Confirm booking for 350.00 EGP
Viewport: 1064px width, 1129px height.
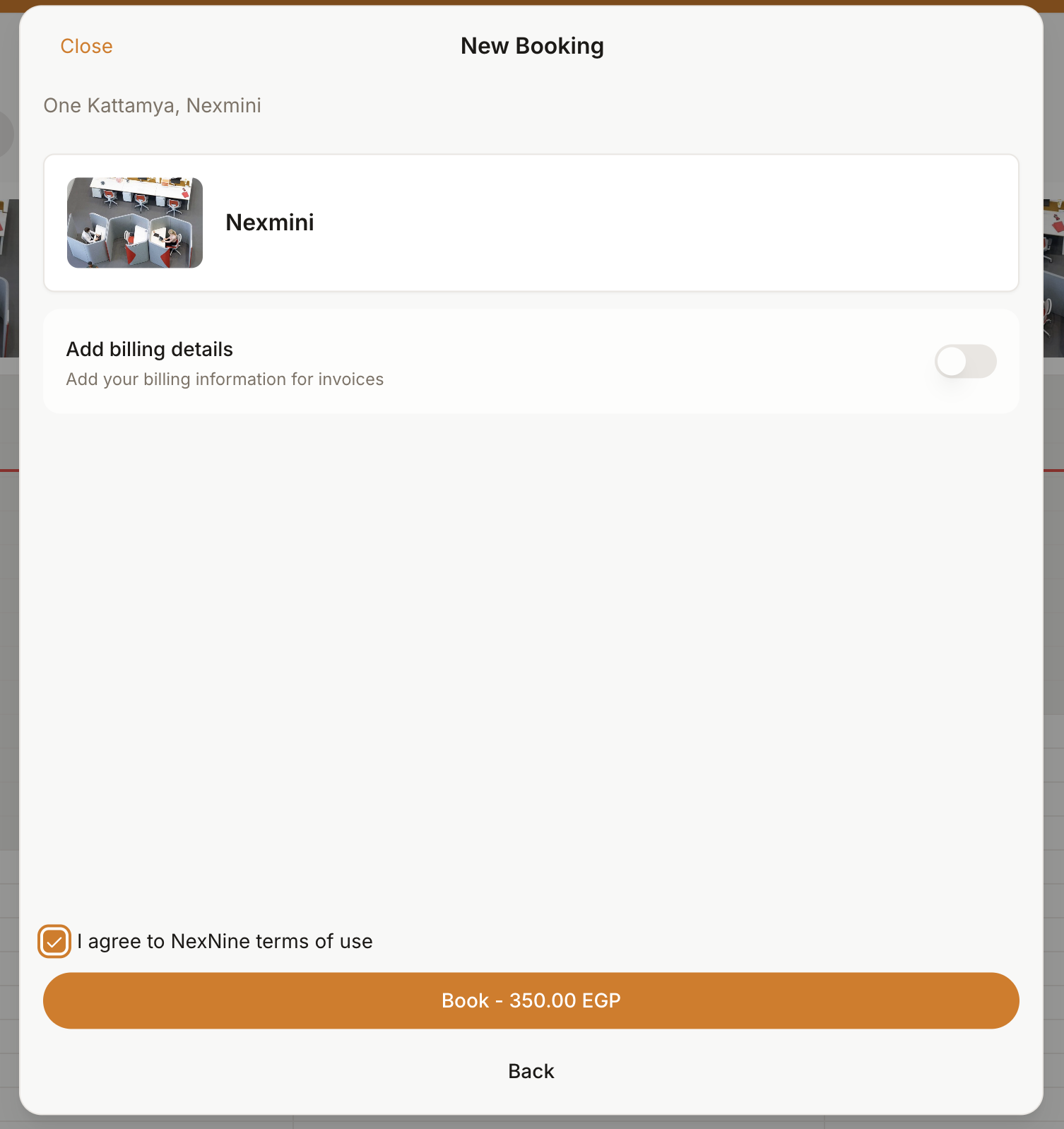coord(531,1000)
